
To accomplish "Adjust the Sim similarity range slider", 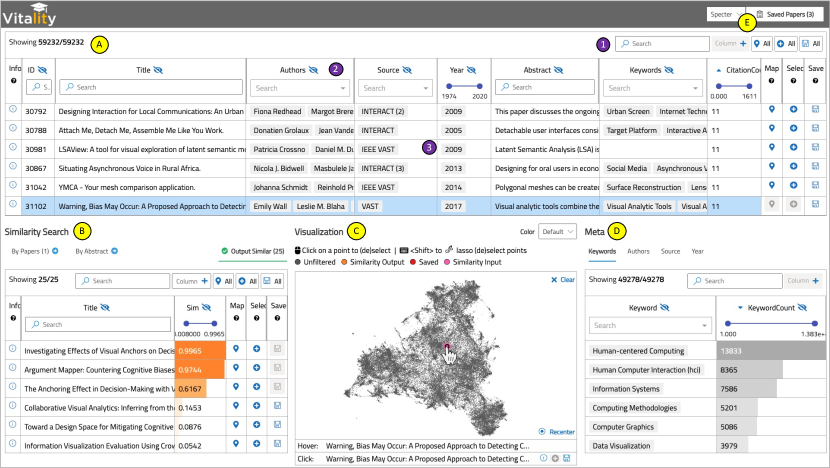I will click(200, 323).
